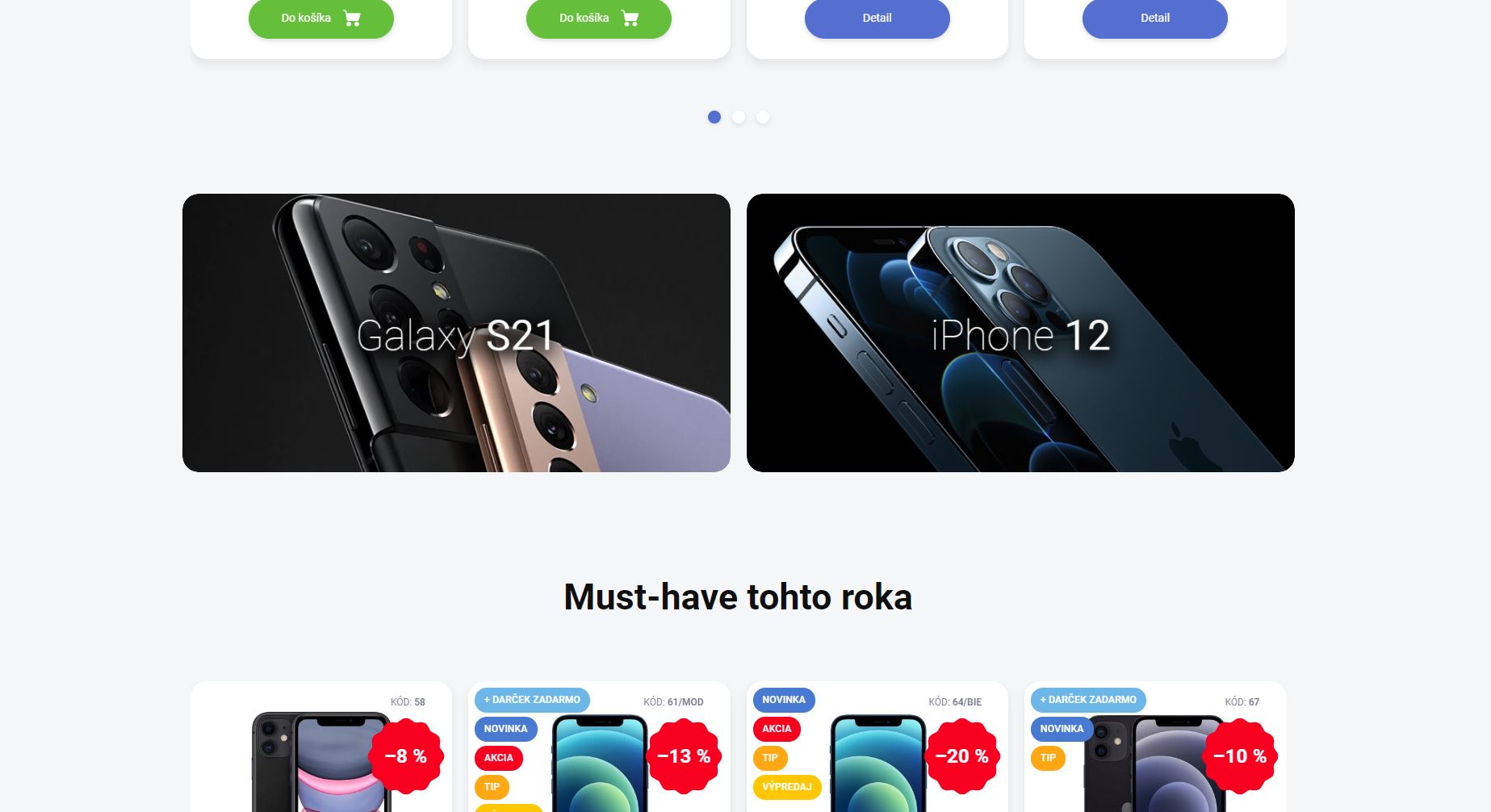Click the first blue Detail button

[x=877, y=18]
